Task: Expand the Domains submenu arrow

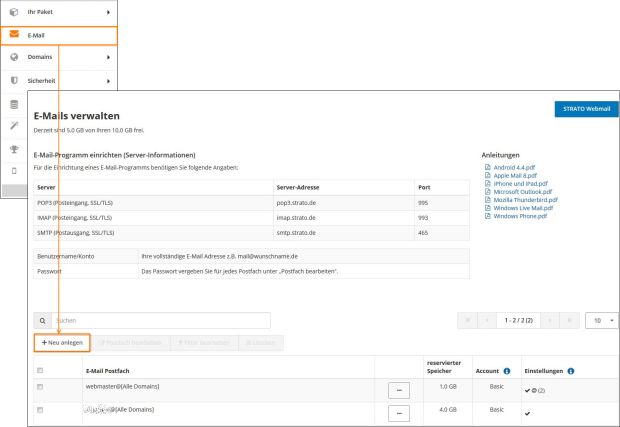Action: point(108,57)
